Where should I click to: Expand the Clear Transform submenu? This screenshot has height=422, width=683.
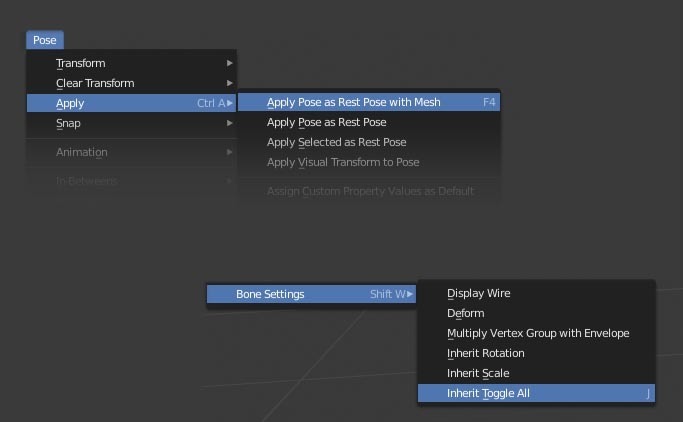tap(95, 83)
